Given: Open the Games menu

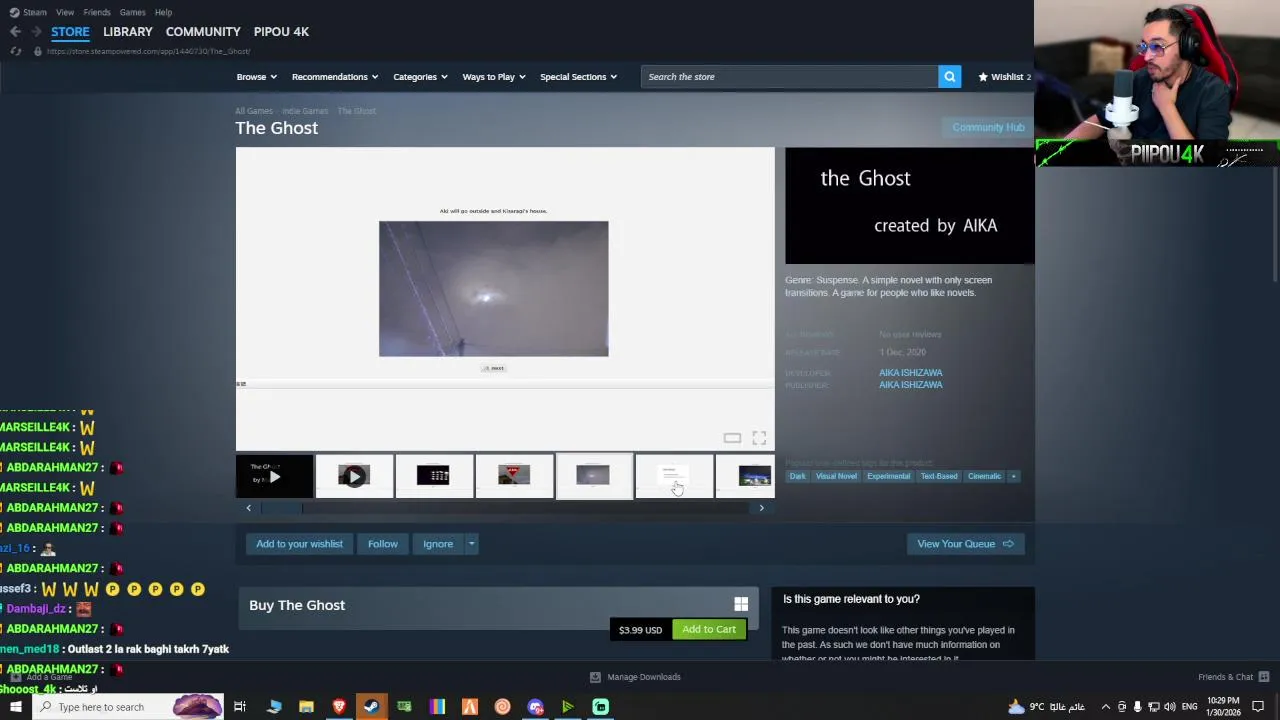Looking at the screenshot, I should pos(132,12).
